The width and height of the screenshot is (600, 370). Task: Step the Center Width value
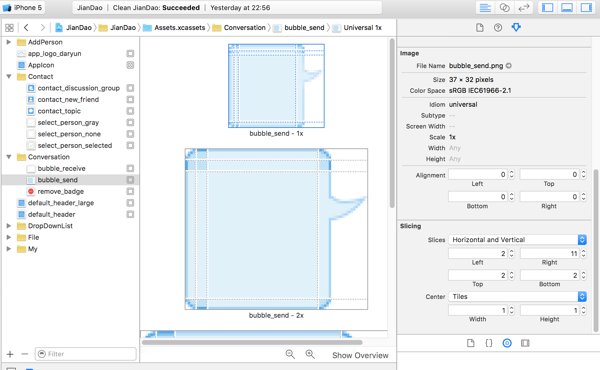(x=512, y=310)
